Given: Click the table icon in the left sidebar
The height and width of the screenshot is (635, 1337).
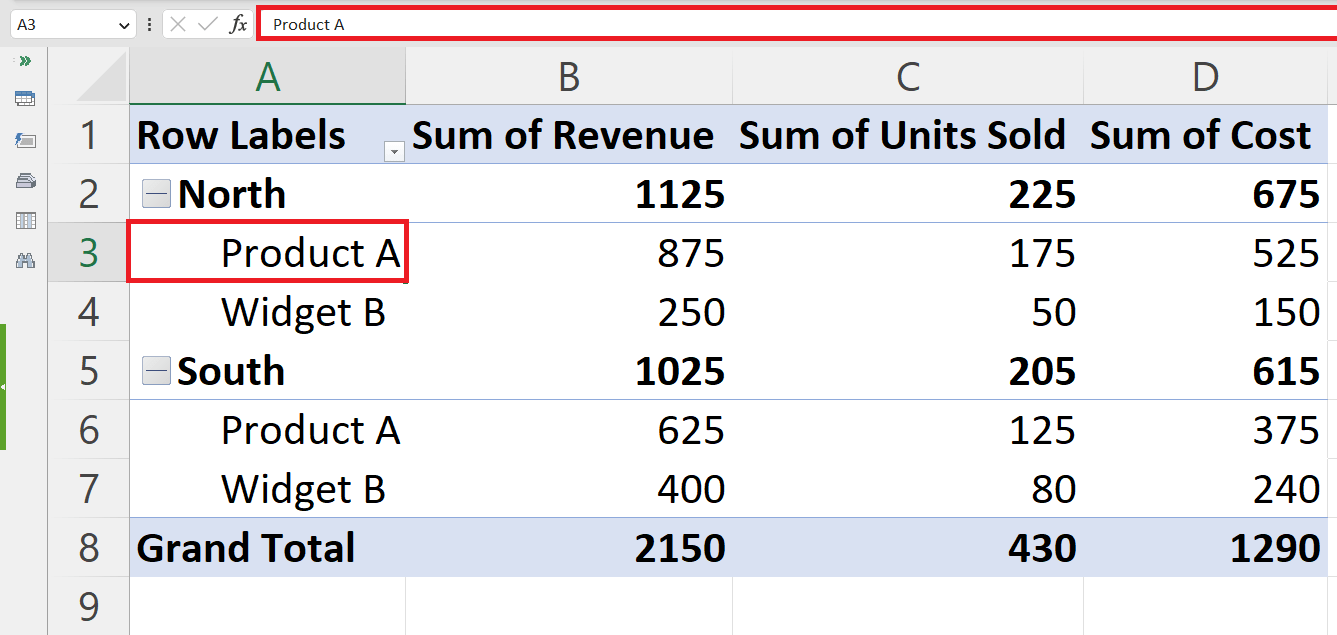Looking at the screenshot, I should [x=25, y=97].
